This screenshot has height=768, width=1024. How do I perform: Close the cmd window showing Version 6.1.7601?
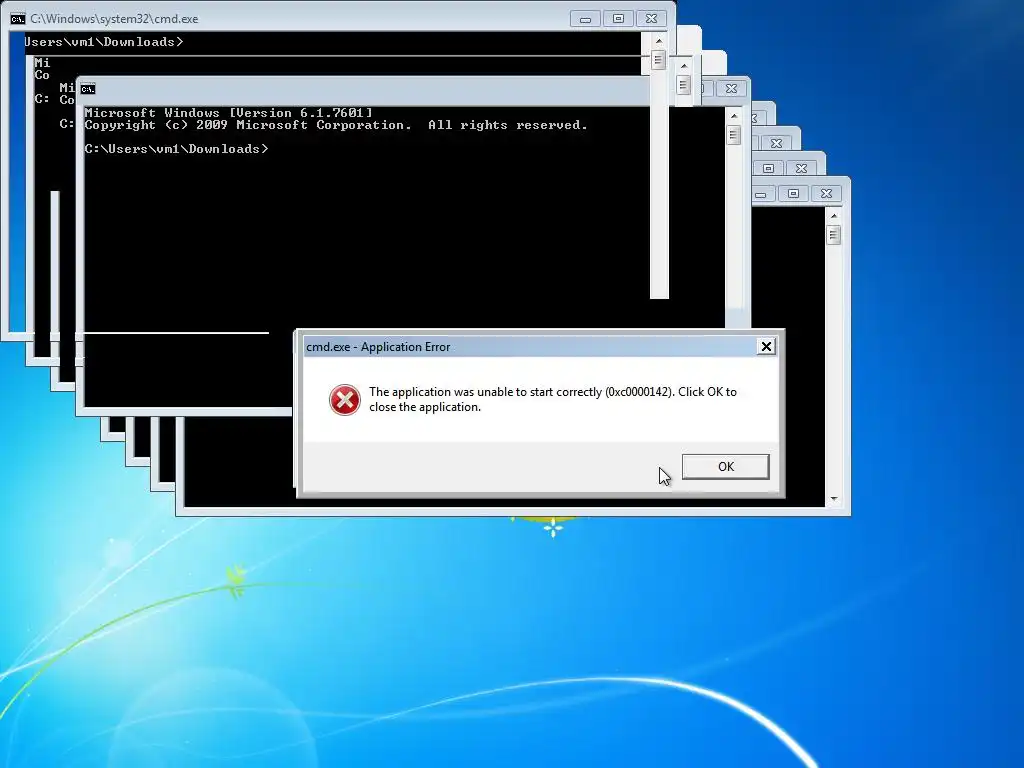click(731, 88)
